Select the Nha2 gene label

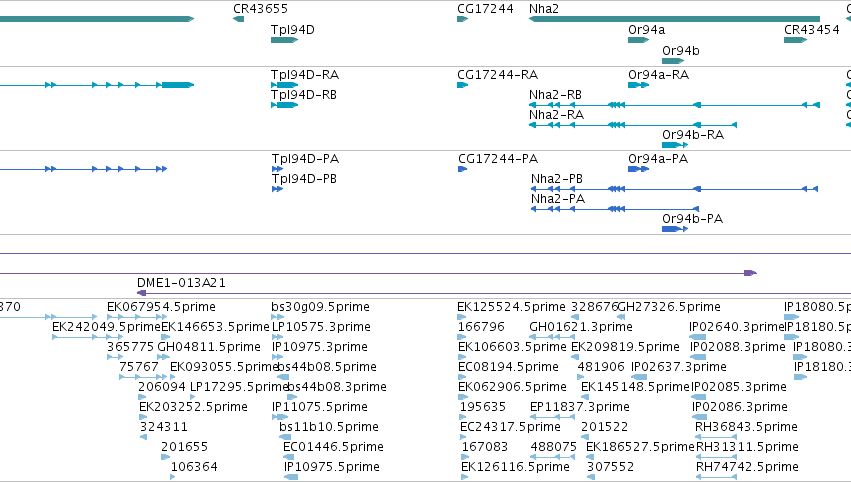[x=544, y=9]
